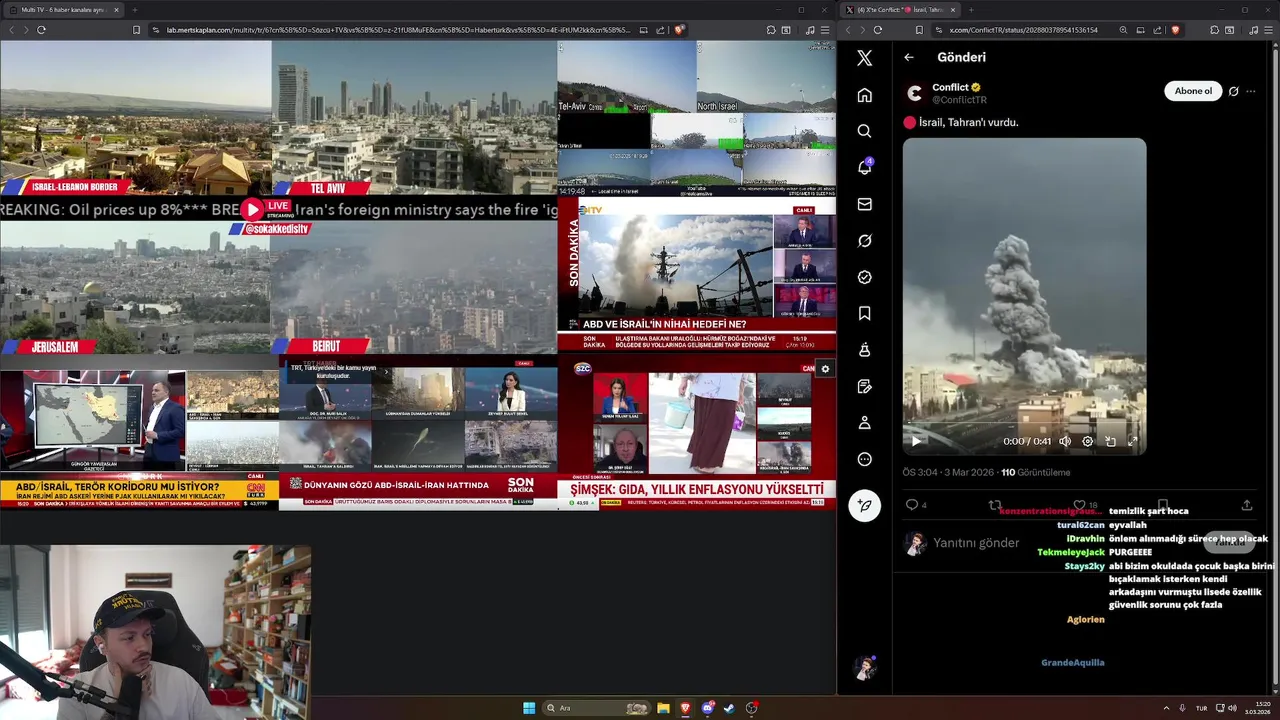Switch to Multi TV browser tab
1280x720 pixels.
pyautogui.click(x=62, y=9)
